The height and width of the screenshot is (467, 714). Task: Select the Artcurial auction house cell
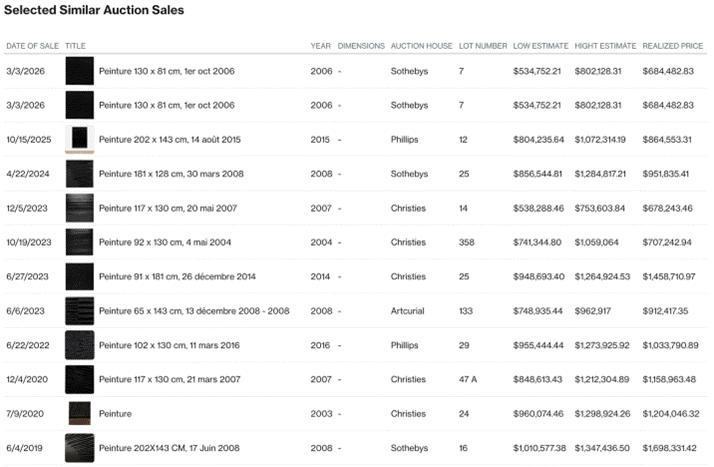pyautogui.click(x=408, y=311)
